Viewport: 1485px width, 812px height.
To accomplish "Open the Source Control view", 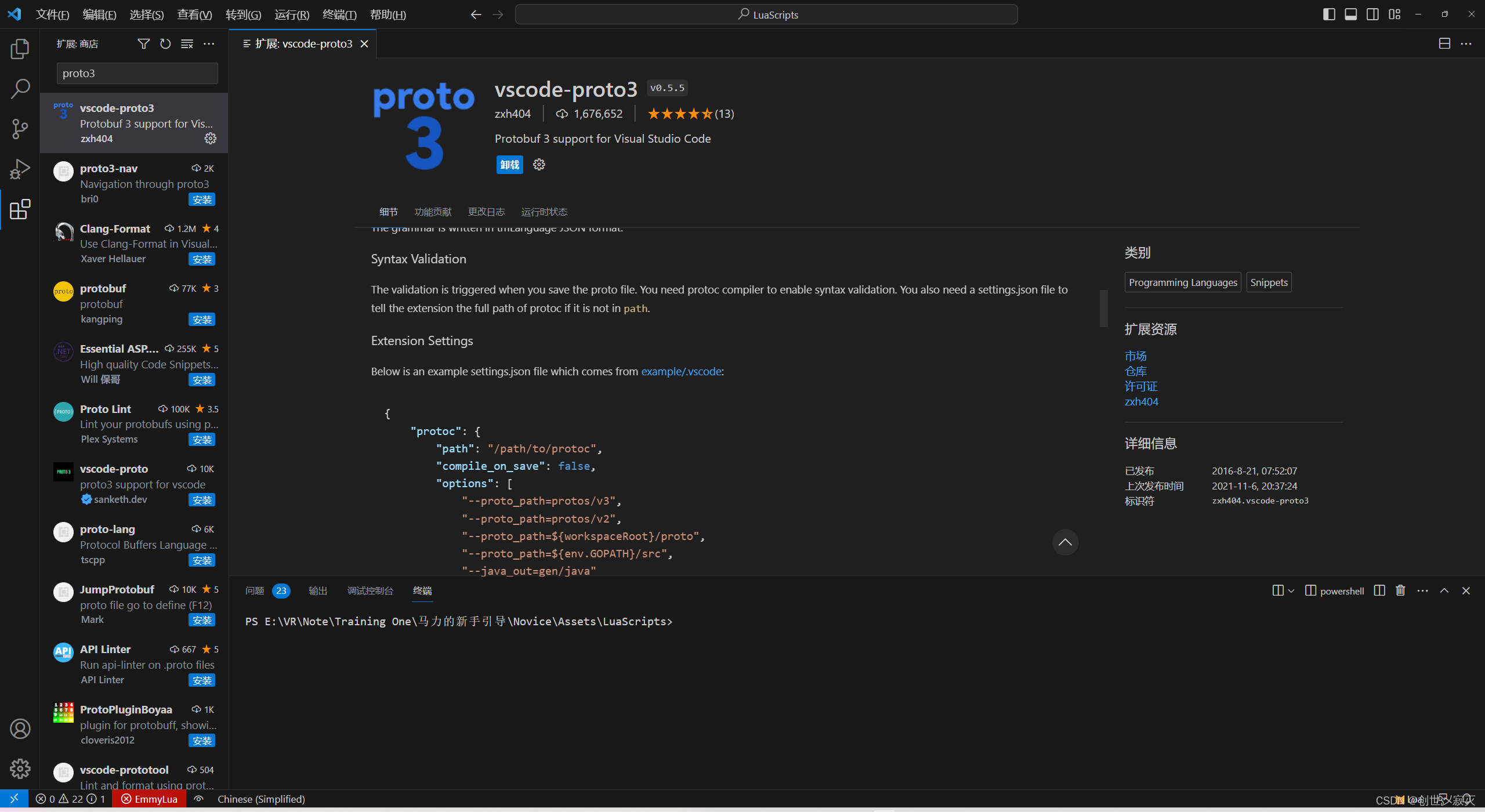I will click(x=20, y=129).
